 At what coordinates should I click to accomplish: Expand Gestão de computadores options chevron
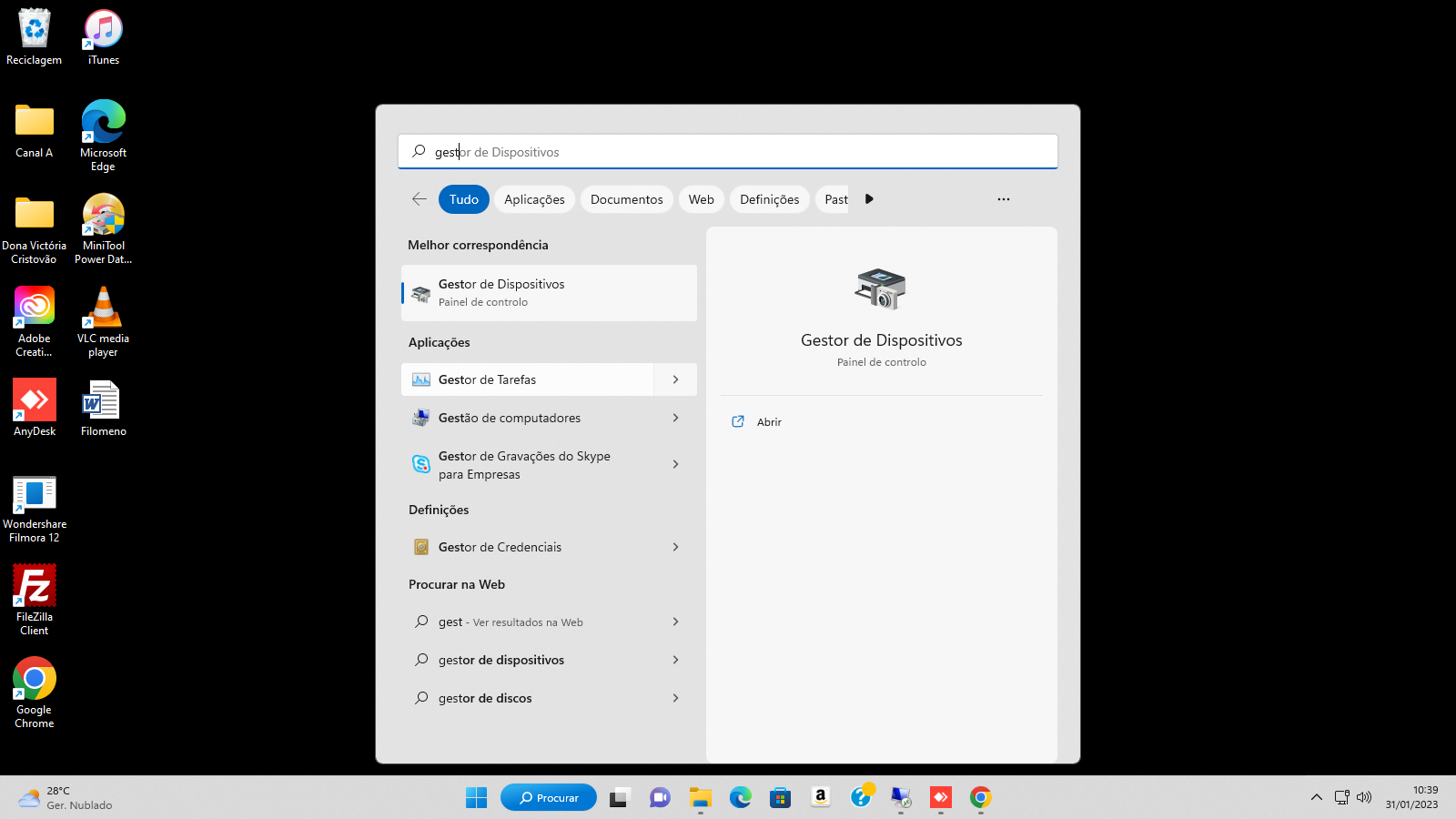[675, 418]
